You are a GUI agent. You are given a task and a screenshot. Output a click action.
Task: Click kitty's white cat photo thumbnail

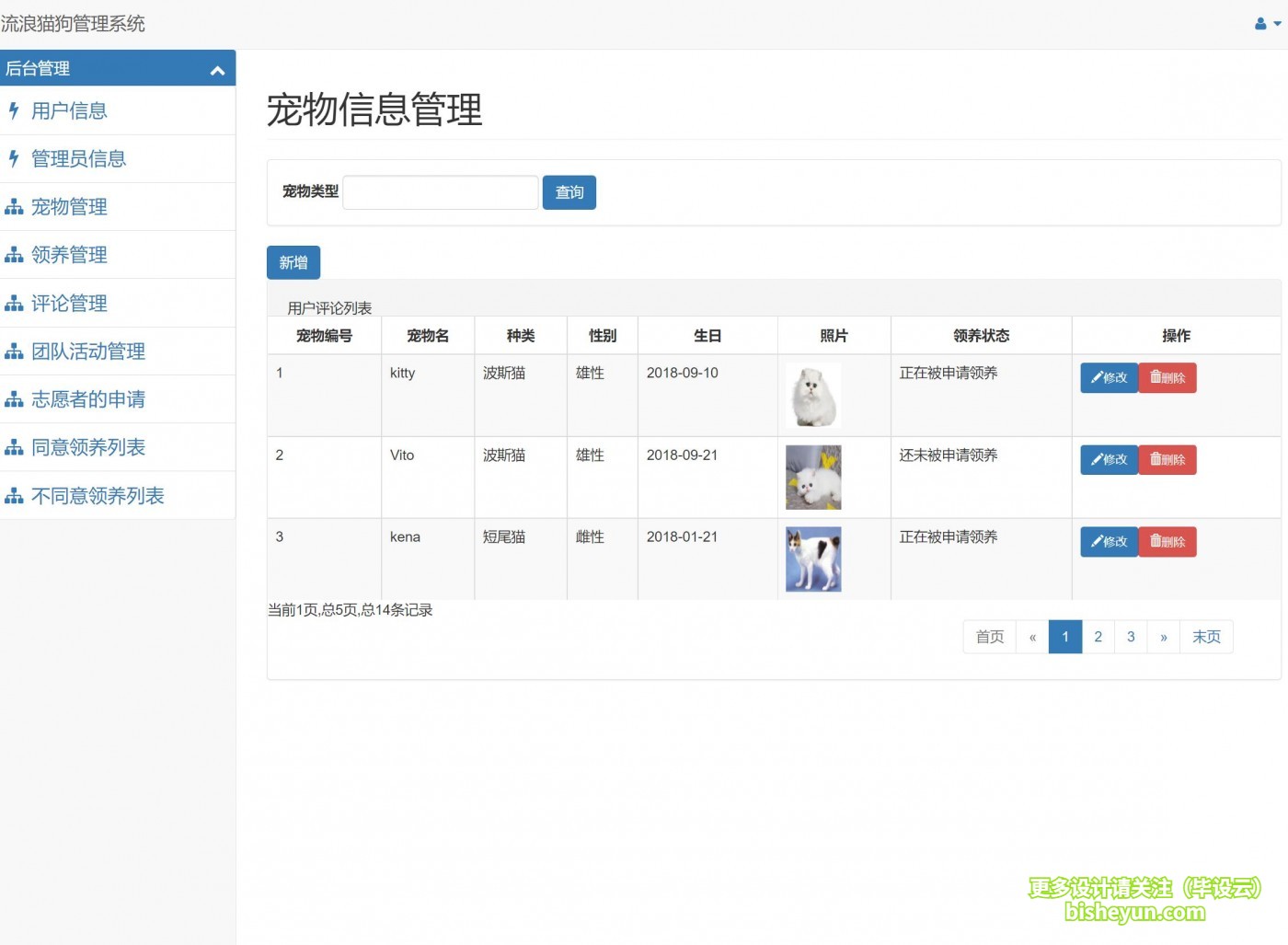[813, 396]
